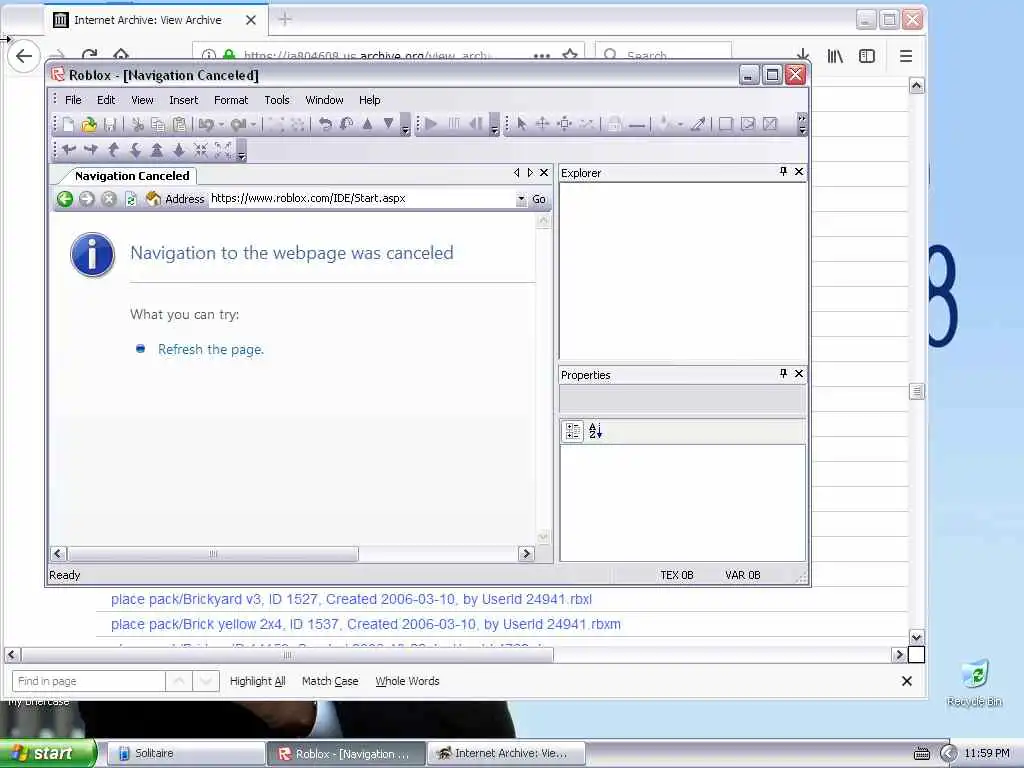The height and width of the screenshot is (768, 1024).
Task: Click the Undo arrow icon
Action: coord(206,124)
